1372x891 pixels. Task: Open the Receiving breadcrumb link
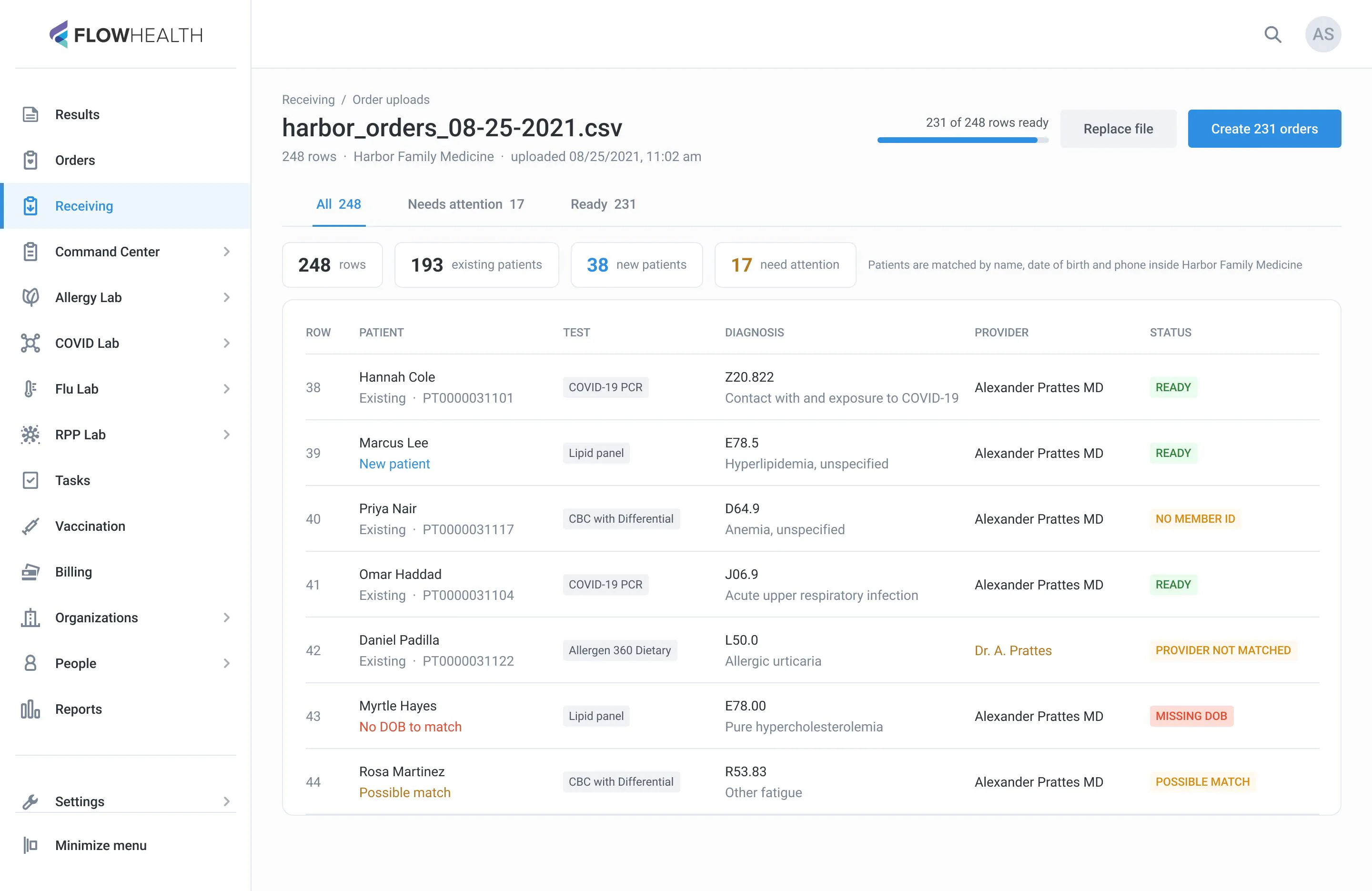click(x=308, y=99)
